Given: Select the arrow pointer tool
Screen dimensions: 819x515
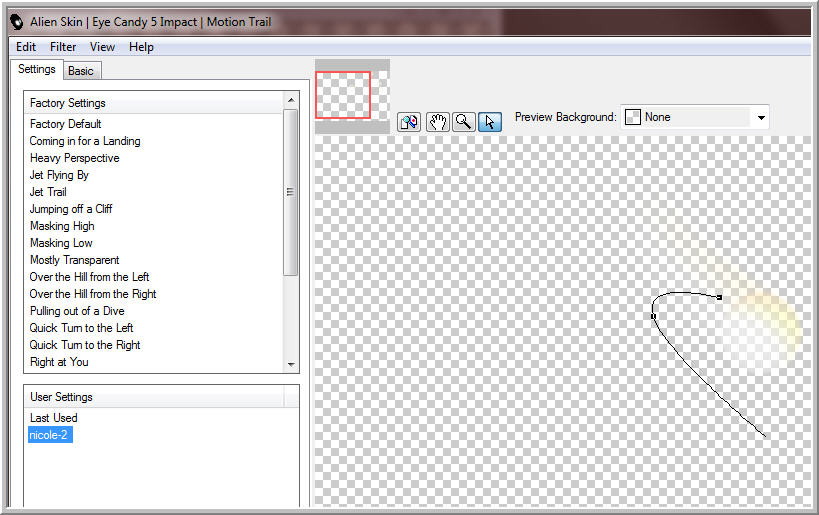Looking at the screenshot, I should [x=489, y=122].
